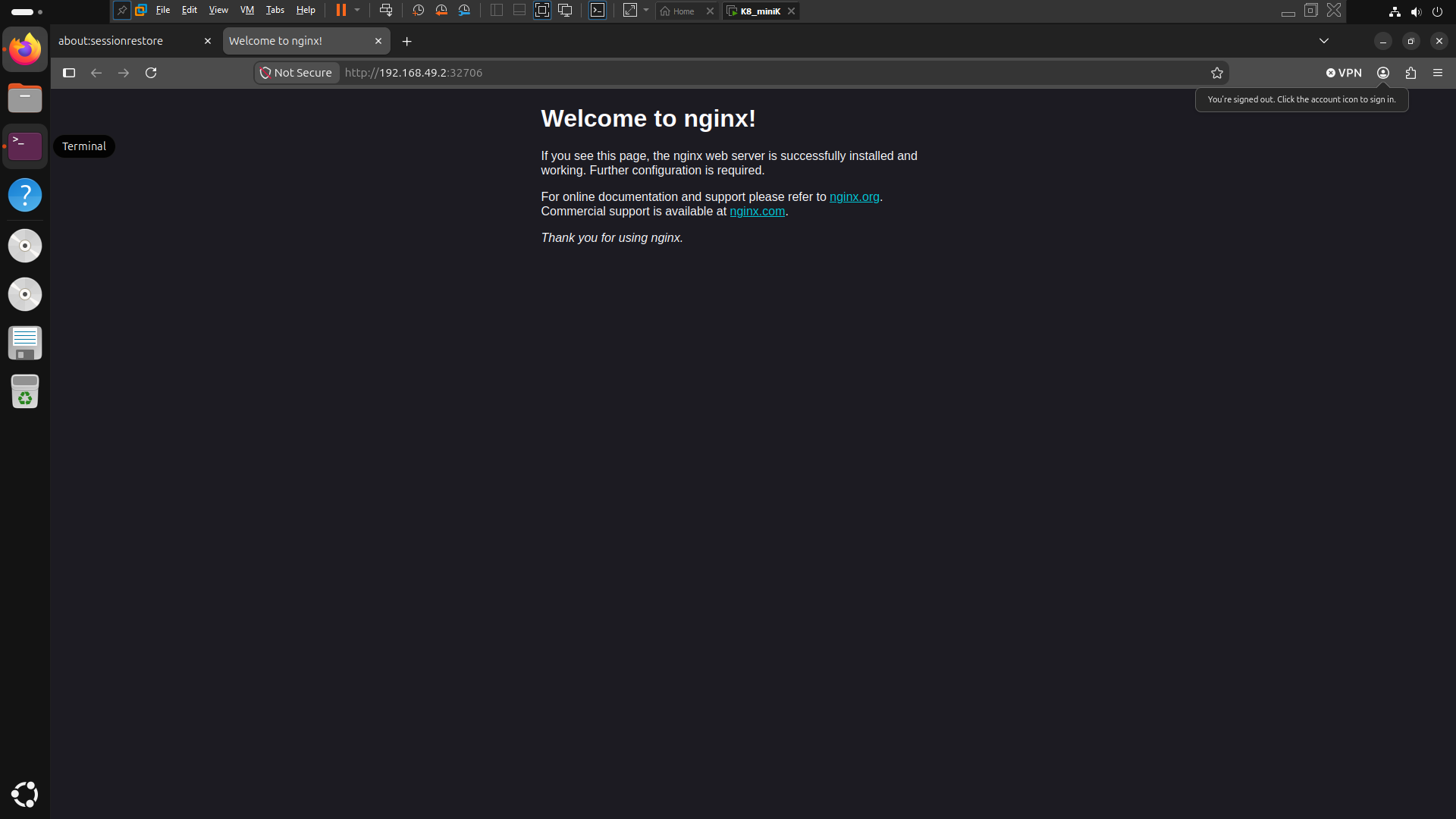
Task: Toggle the VMware toolbar pin
Action: pos(121,11)
